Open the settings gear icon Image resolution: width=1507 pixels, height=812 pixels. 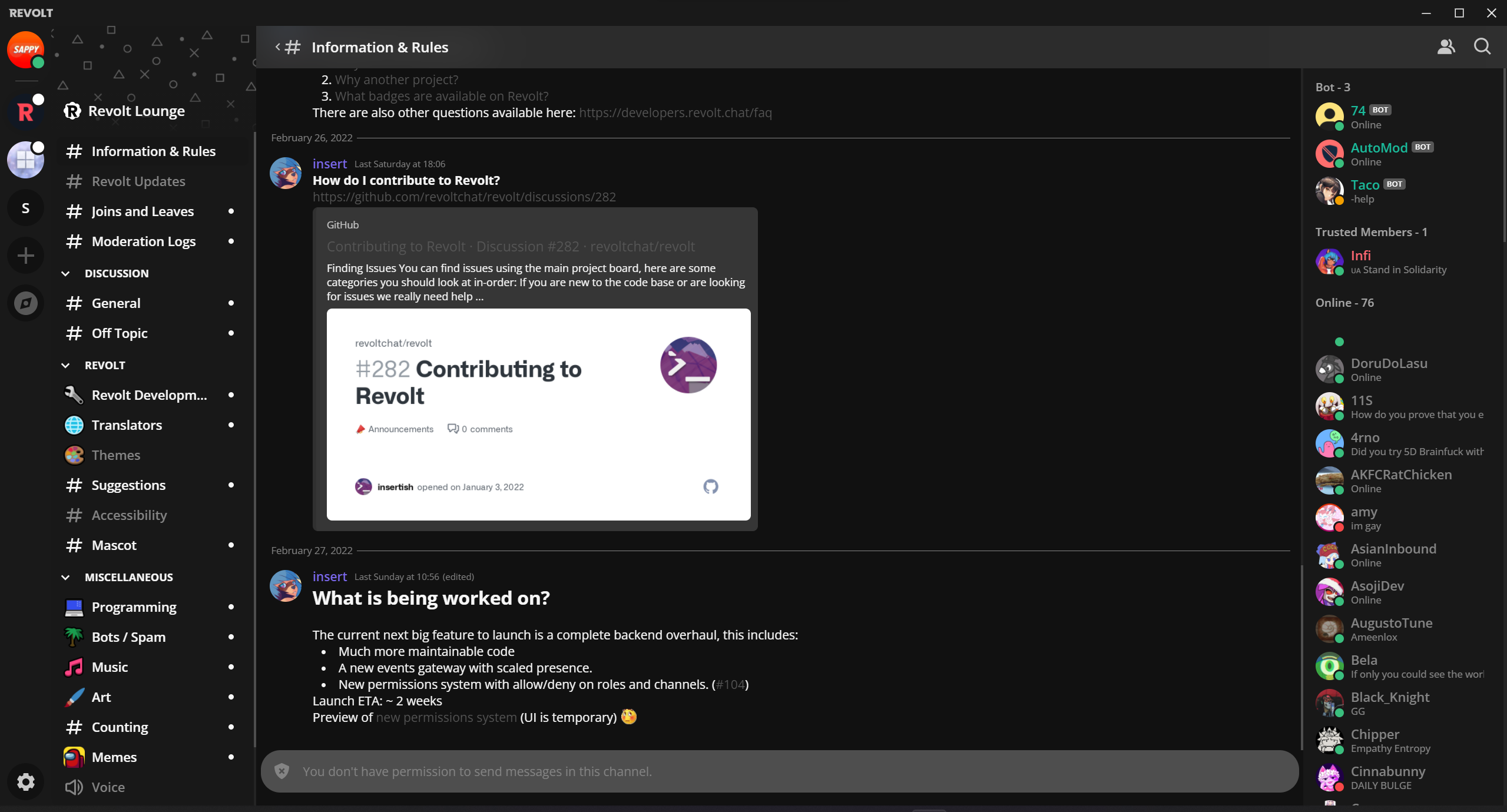tap(25, 781)
